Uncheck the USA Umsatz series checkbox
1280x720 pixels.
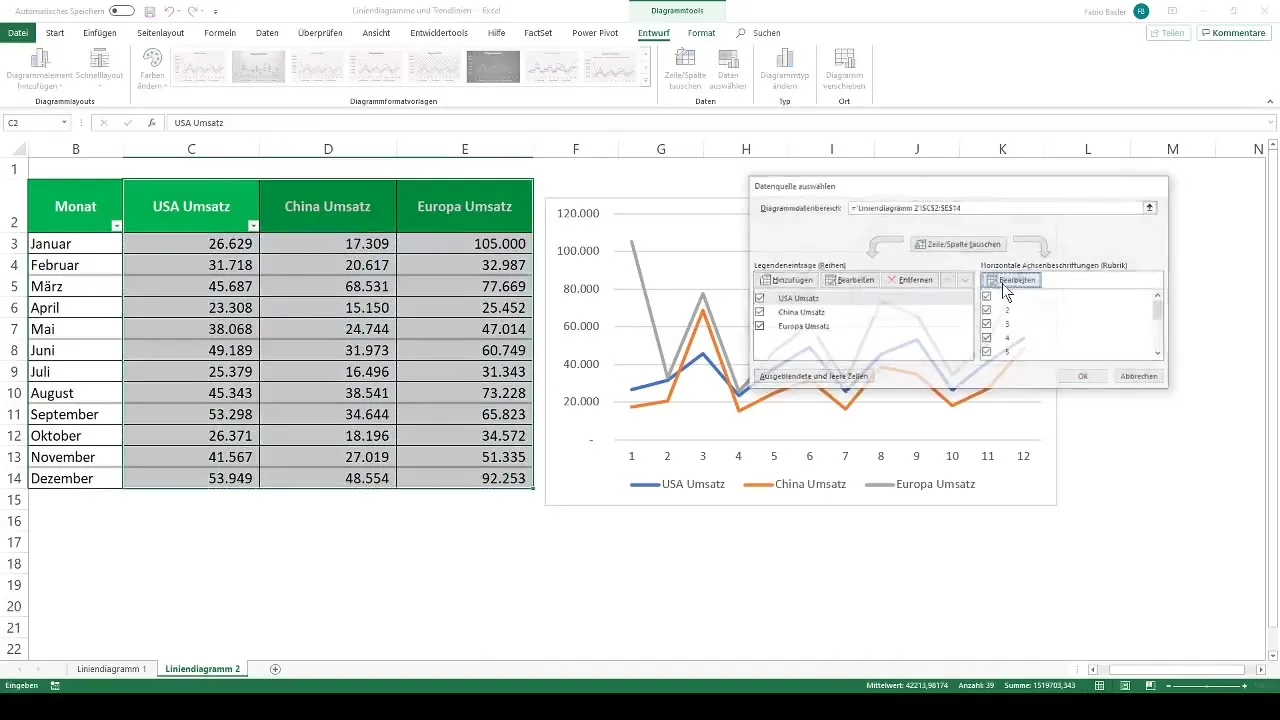761,298
